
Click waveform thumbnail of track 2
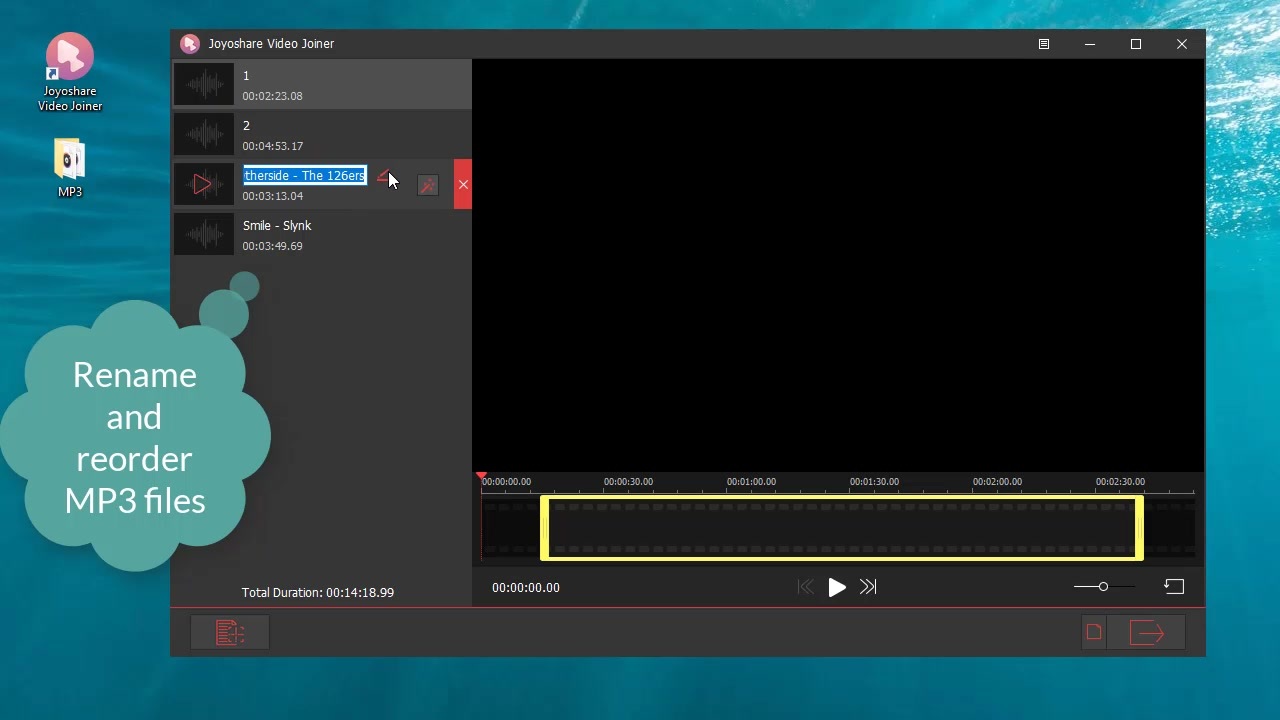pyautogui.click(x=204, y=134)
